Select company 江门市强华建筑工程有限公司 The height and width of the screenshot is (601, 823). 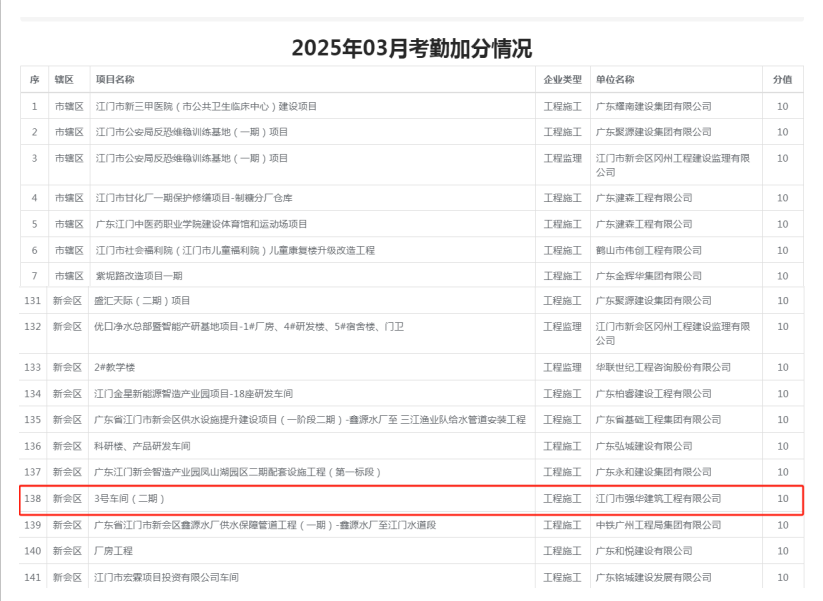click(x=658, y=499)
